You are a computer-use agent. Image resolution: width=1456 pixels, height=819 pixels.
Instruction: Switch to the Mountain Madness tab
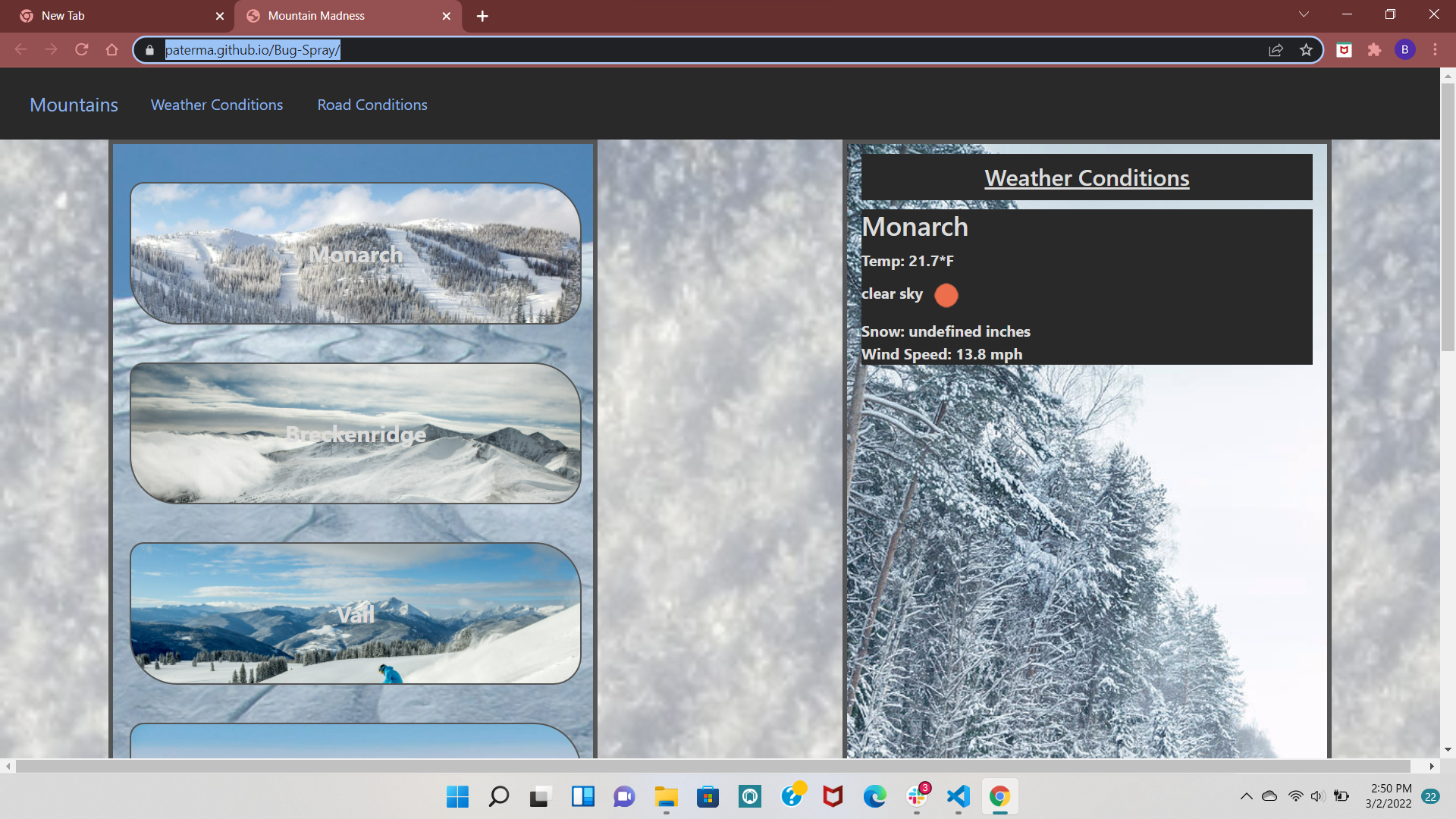pos(348,16)
